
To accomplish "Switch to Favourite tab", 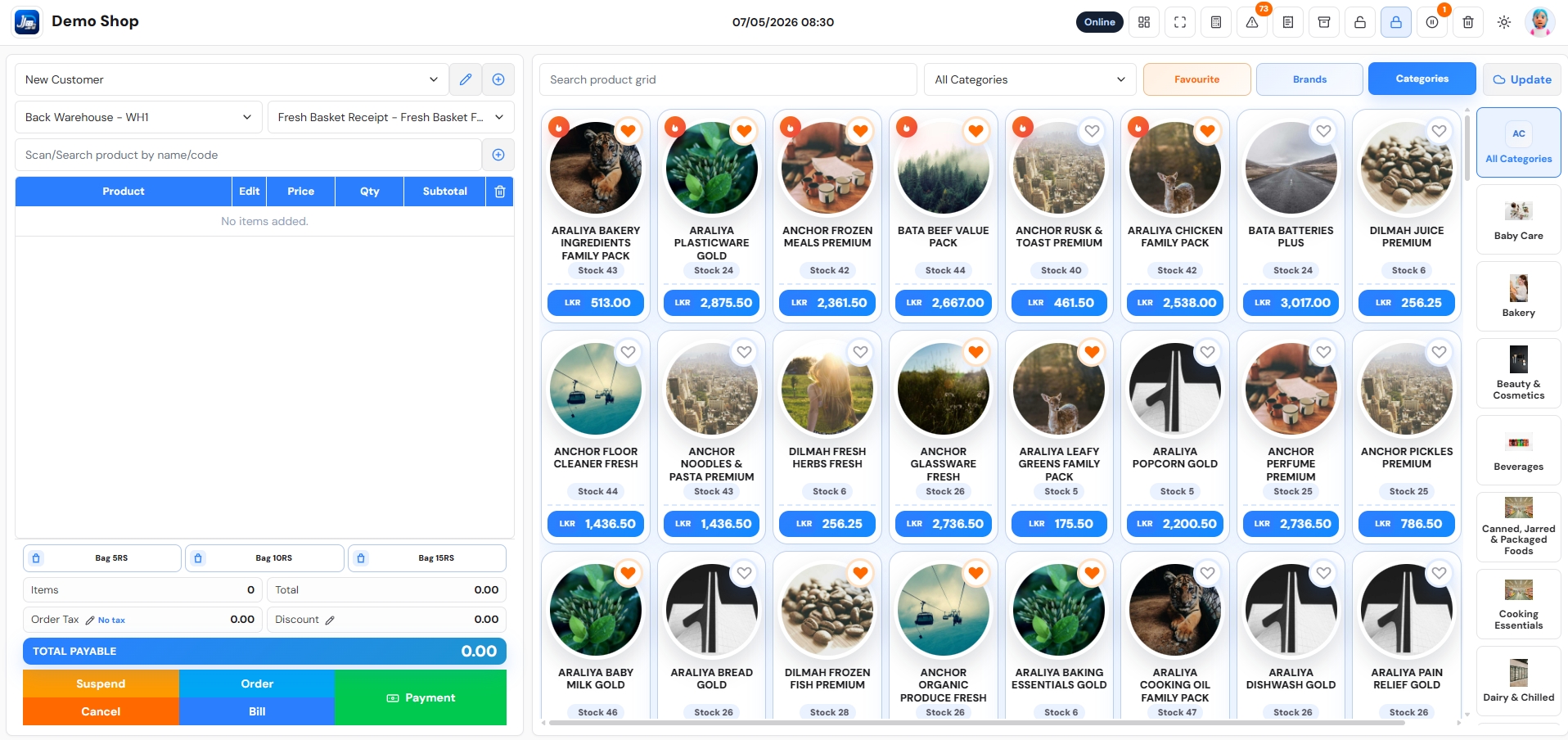I will (x=1197, y=79).
